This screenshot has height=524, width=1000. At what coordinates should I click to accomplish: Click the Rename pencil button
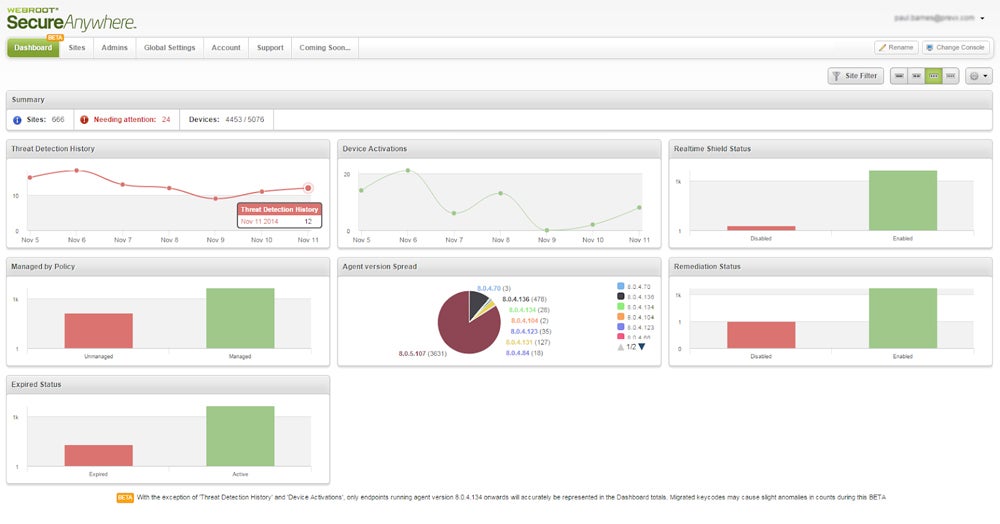(895, 47)
